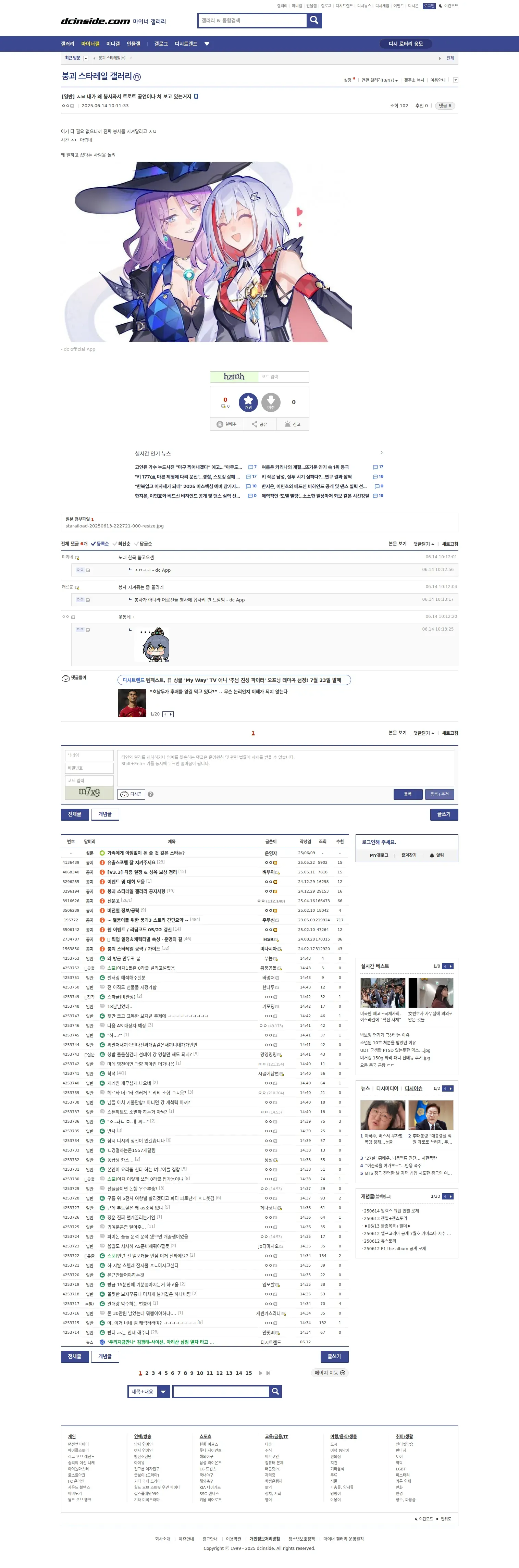
Task: Click the upper 새로고침 link above comments
Action: pyautogui.click(x=449, y=544)
